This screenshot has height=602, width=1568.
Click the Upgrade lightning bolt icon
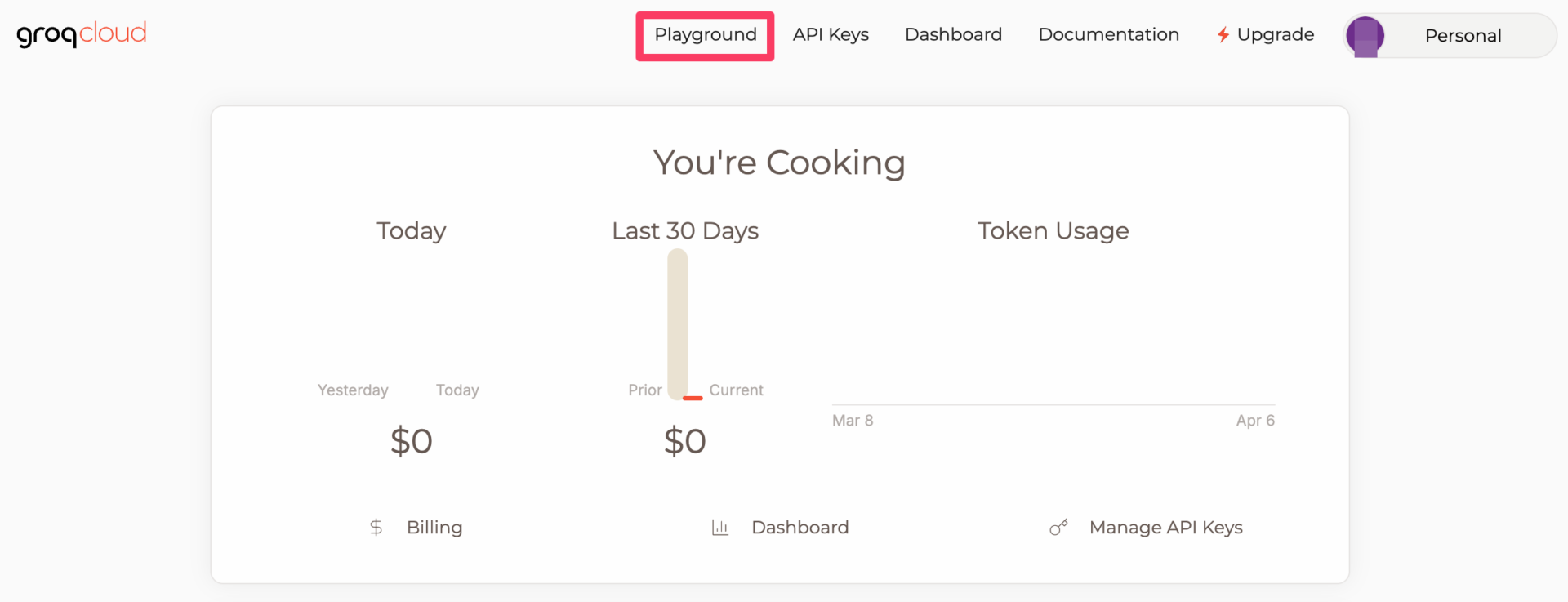click(1223, 35)
